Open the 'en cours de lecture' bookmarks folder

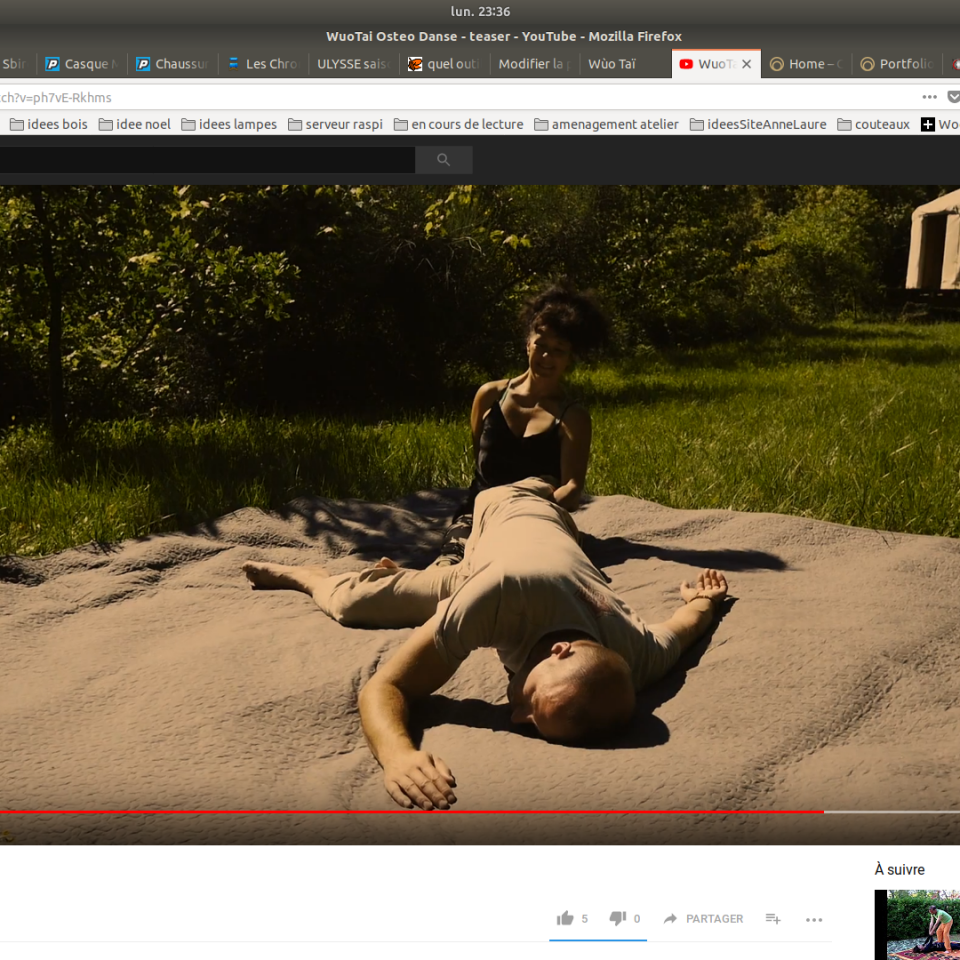pos(458,124)
